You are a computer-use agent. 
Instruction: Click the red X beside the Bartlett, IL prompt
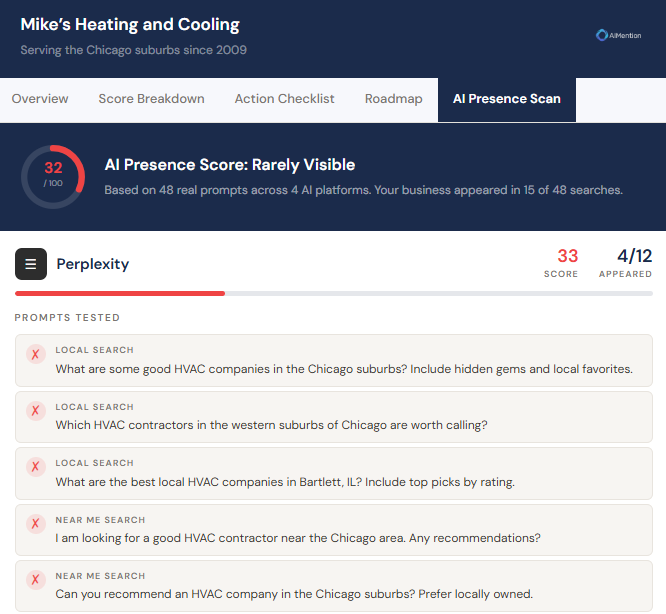tap(36, 467)
